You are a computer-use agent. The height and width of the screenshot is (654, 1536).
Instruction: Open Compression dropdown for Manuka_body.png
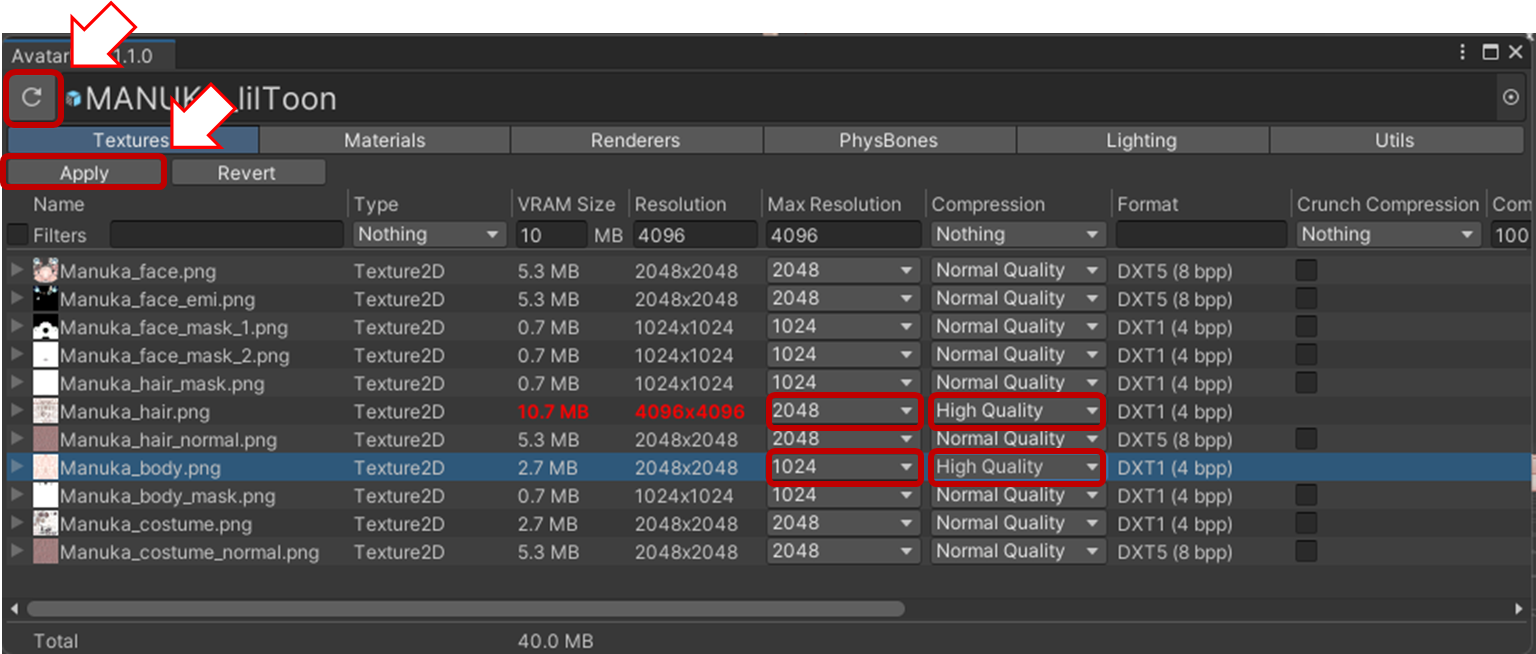click(1017, 467)
